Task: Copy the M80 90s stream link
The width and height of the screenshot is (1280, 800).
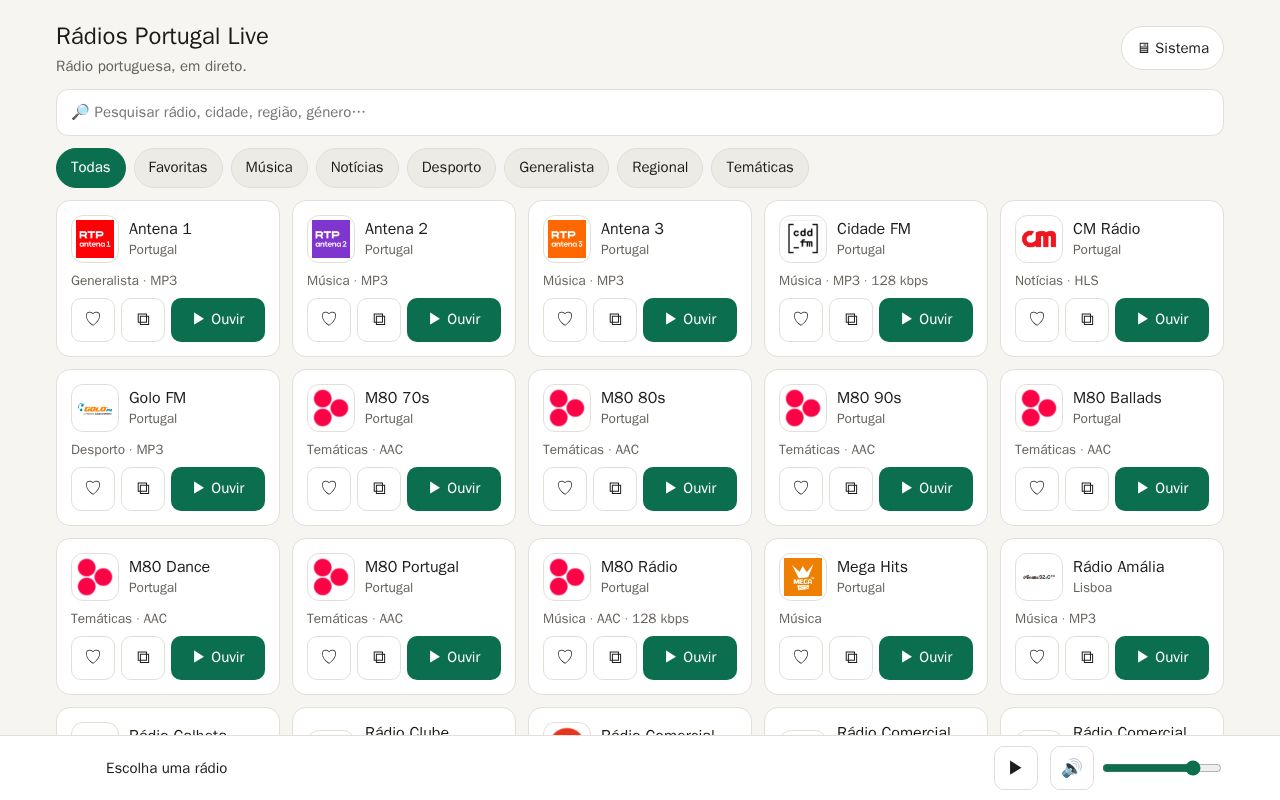Action: click(851, 489)
